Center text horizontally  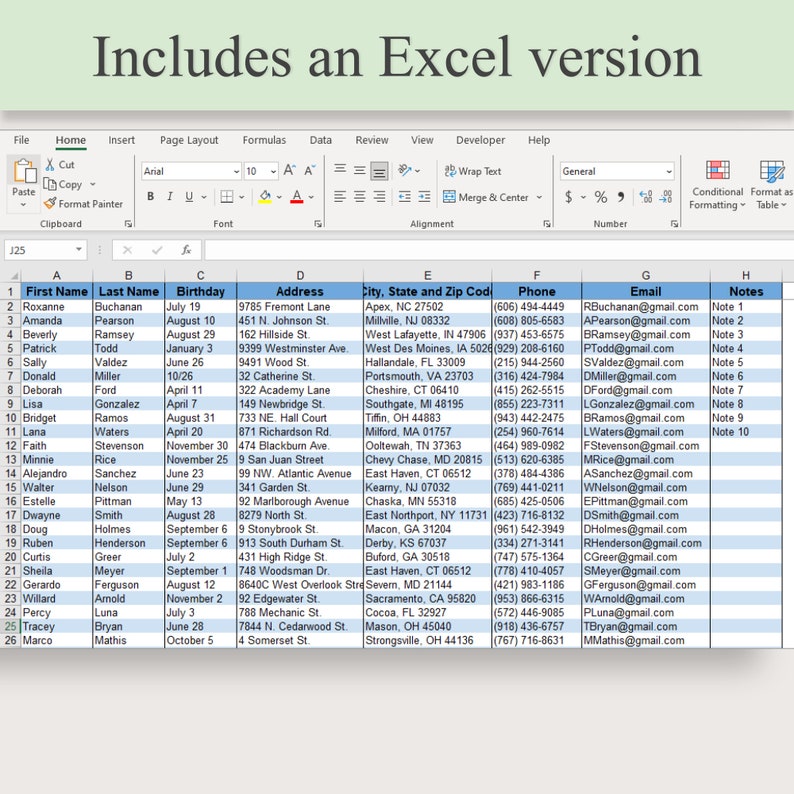pos(360,196)
